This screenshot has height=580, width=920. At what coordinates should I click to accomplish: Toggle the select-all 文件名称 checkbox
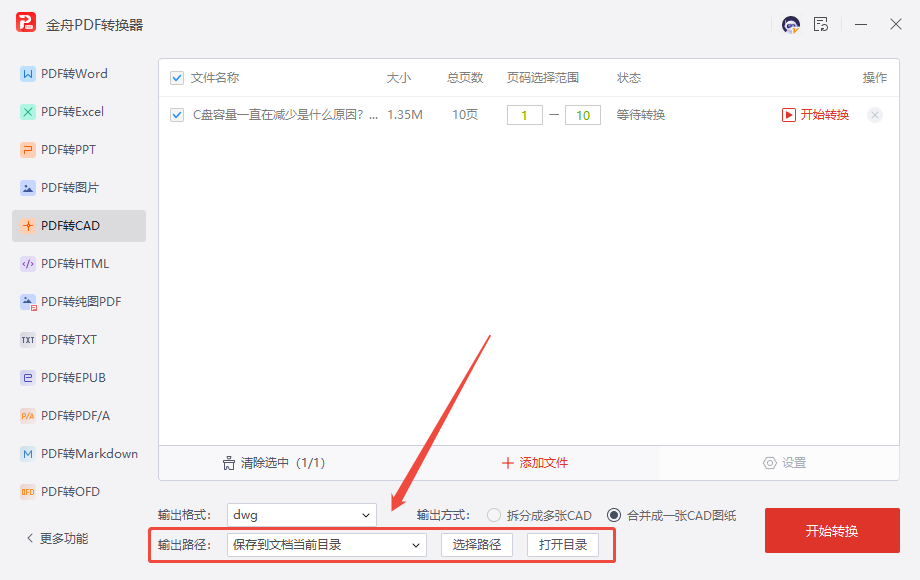[177, 78]
